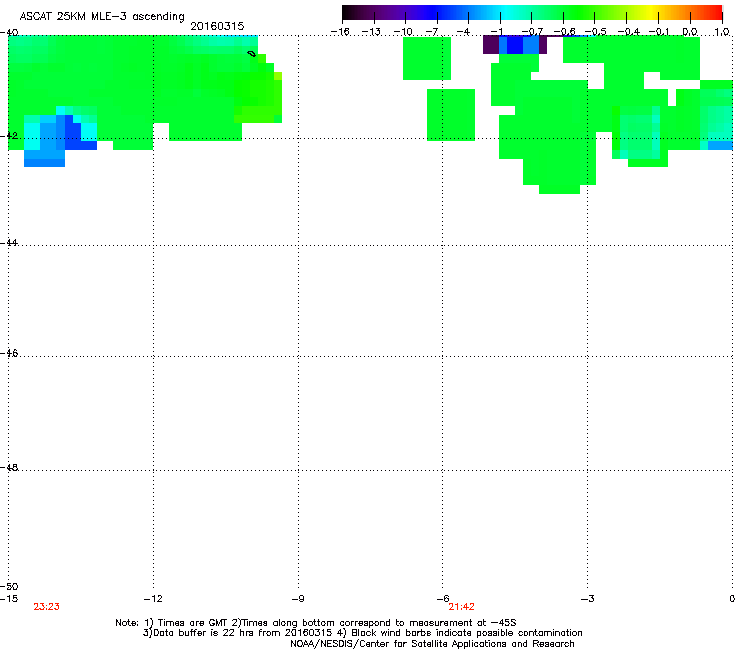Image resolution: width=740 pixels, height=650 pixels.
Task: Click the NOAA/NESDIS Center credit line
Action: click(x=432, y=644)
